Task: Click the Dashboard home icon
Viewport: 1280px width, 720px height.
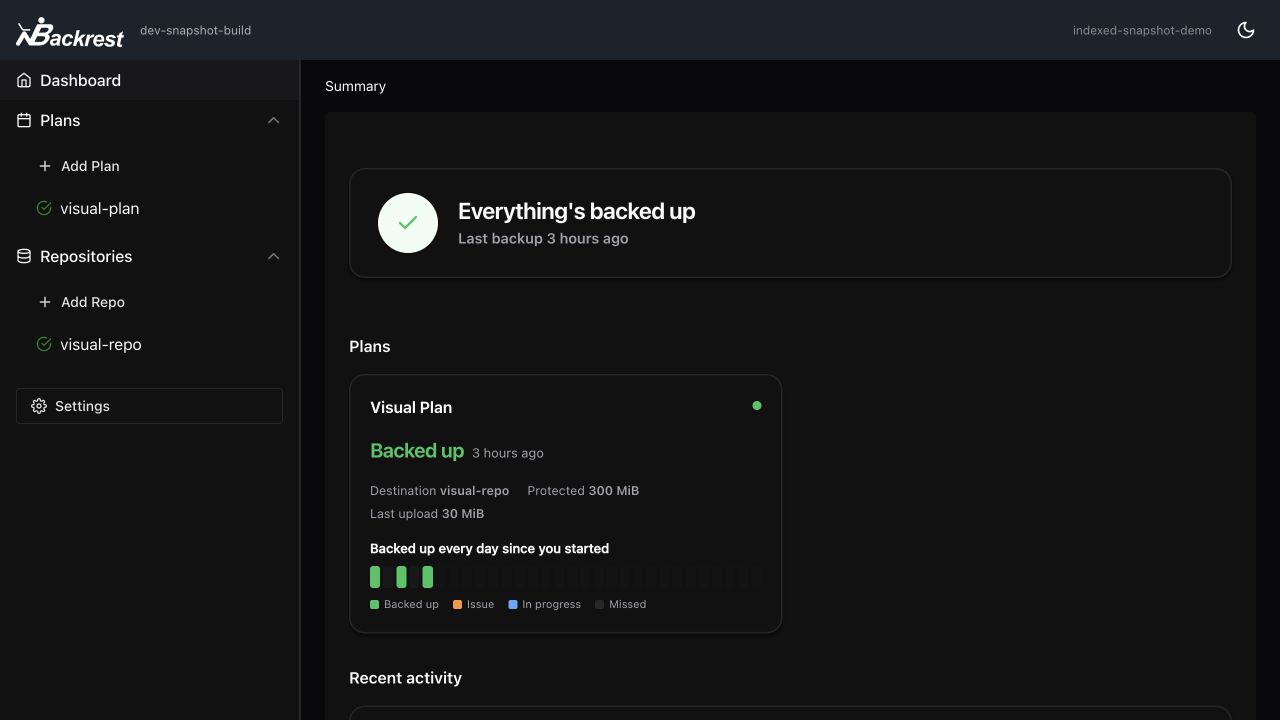Action: pos(24,80)
